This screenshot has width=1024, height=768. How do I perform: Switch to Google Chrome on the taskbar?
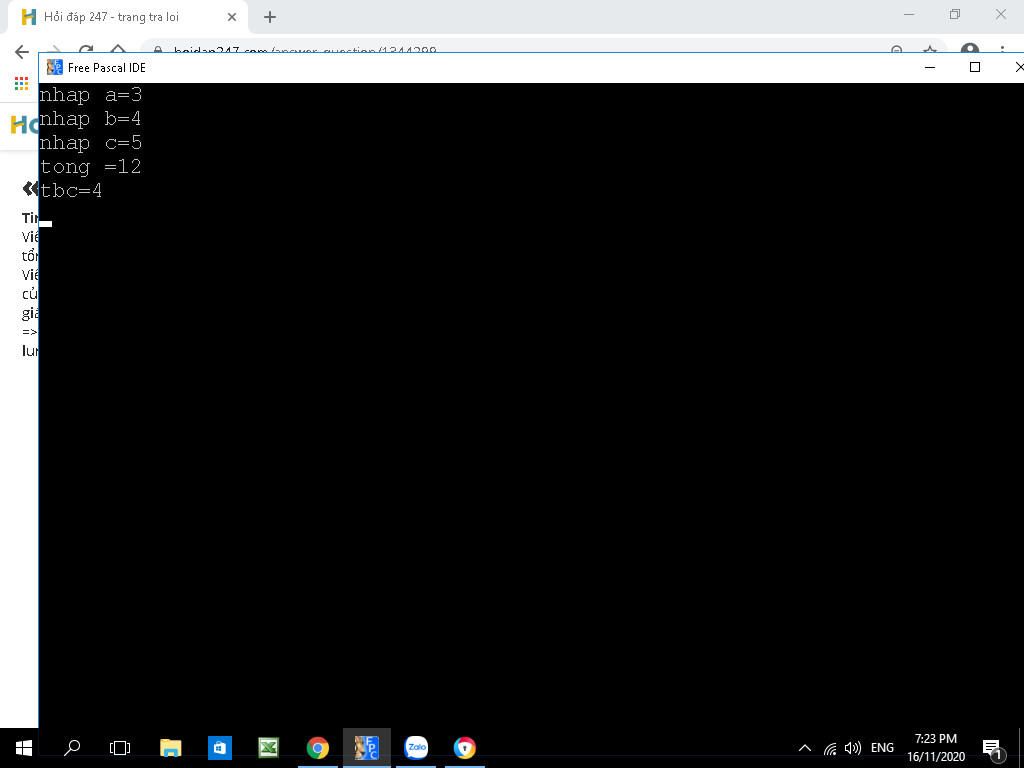[318, 748]
